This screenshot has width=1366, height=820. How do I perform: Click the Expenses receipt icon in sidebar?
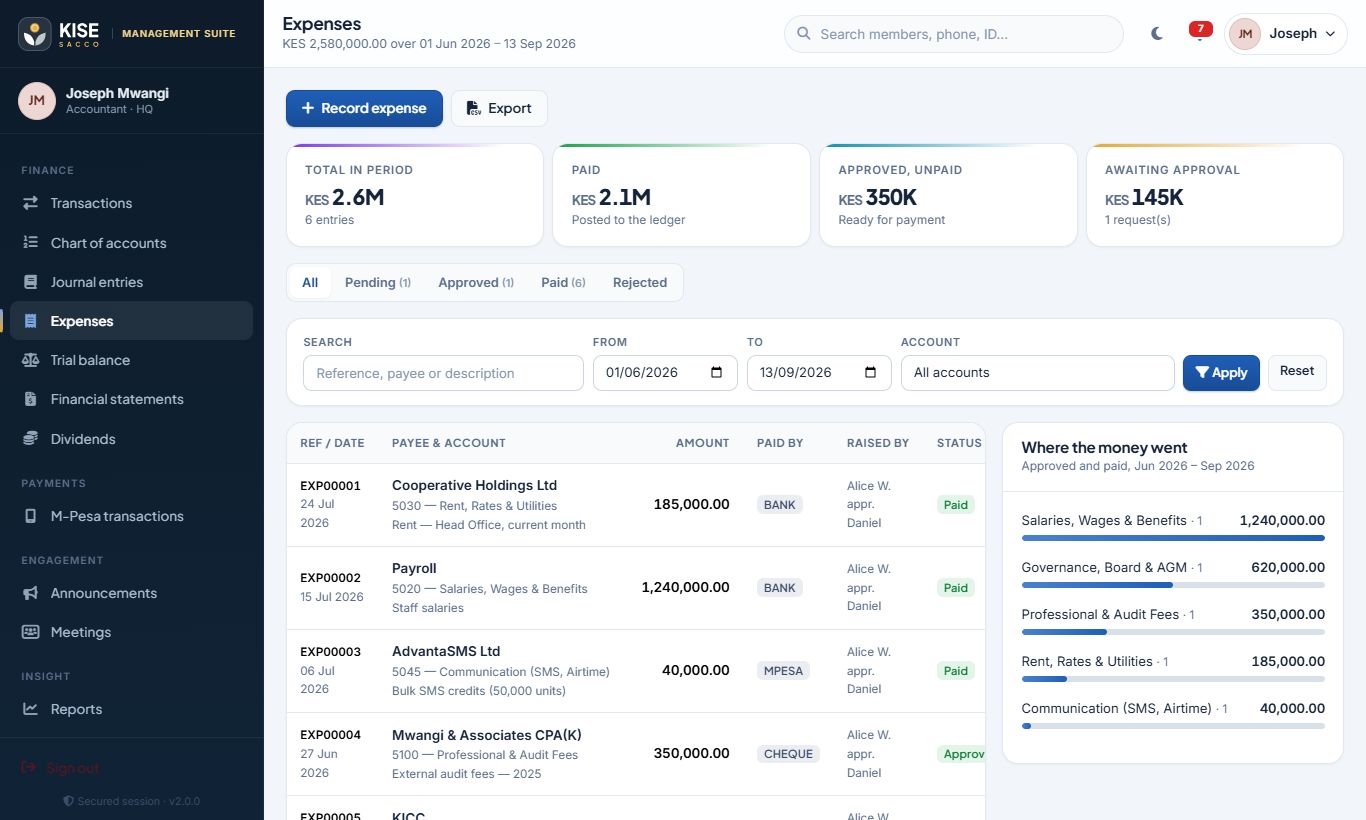[x=31, y=321]
